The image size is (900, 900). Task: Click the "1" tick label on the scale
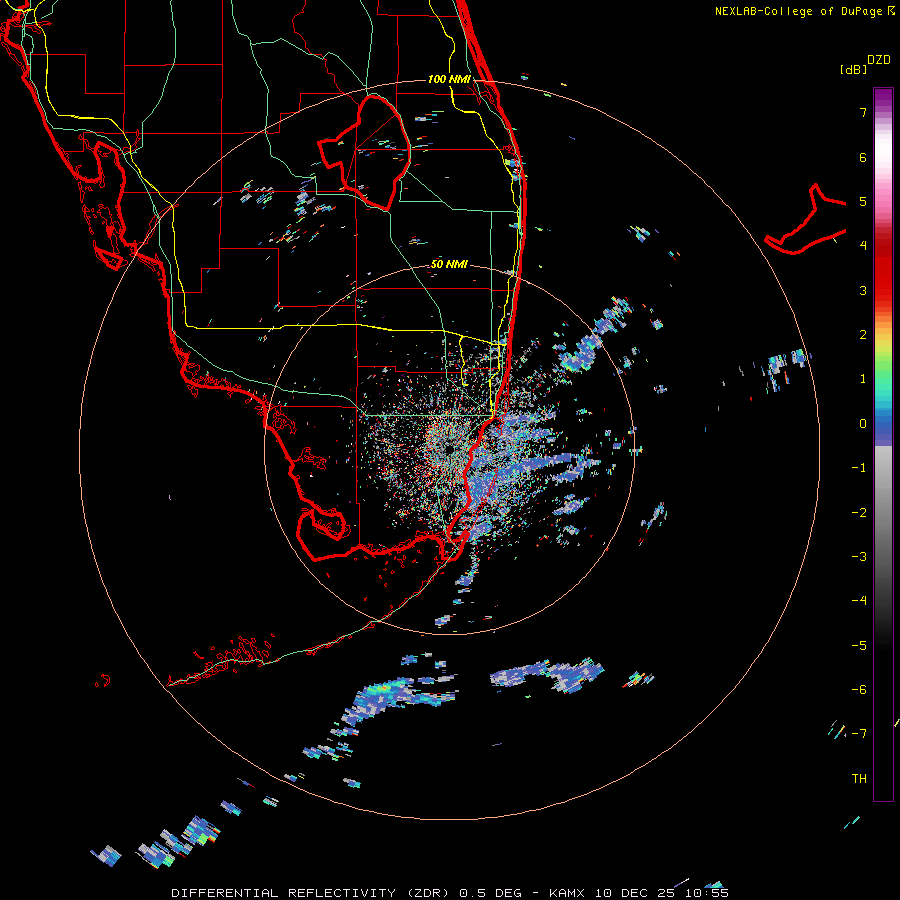click(x=863, y=379)
